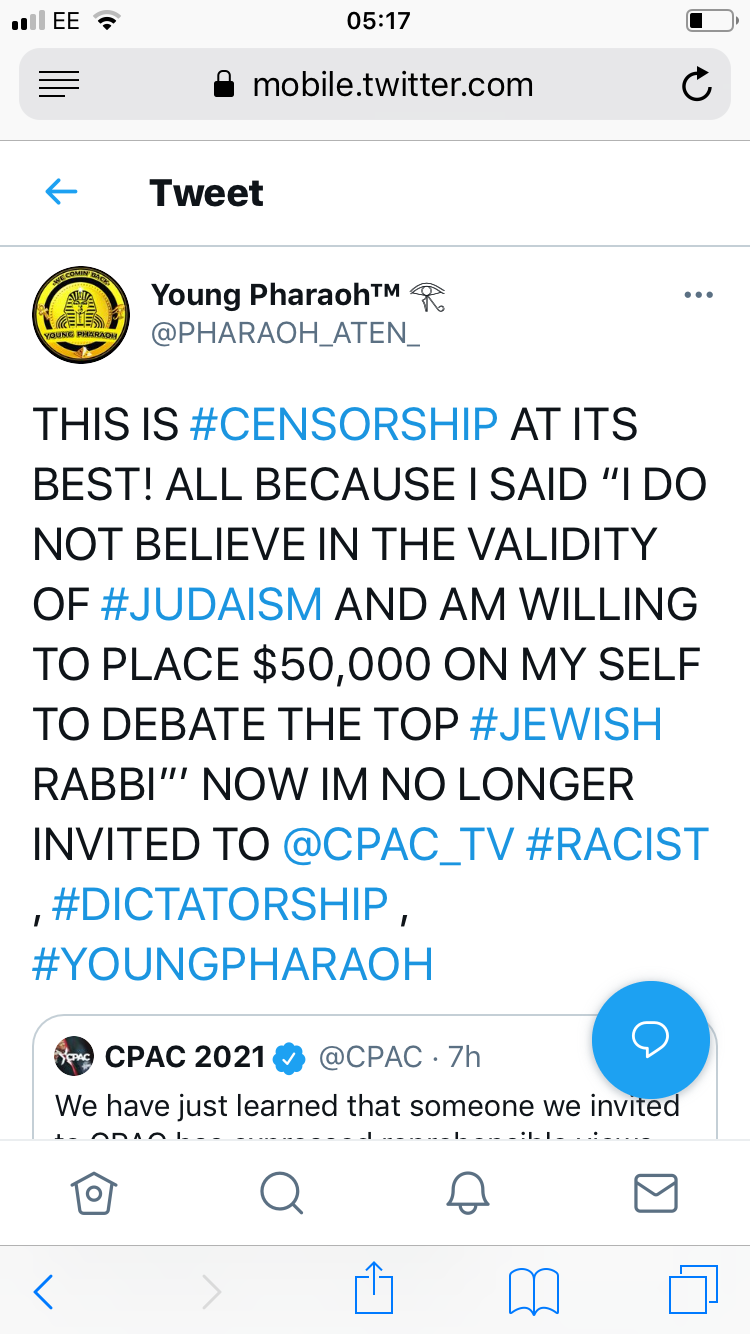
Task: Open the three-dots tweet options menu
Action: point(697,295)
